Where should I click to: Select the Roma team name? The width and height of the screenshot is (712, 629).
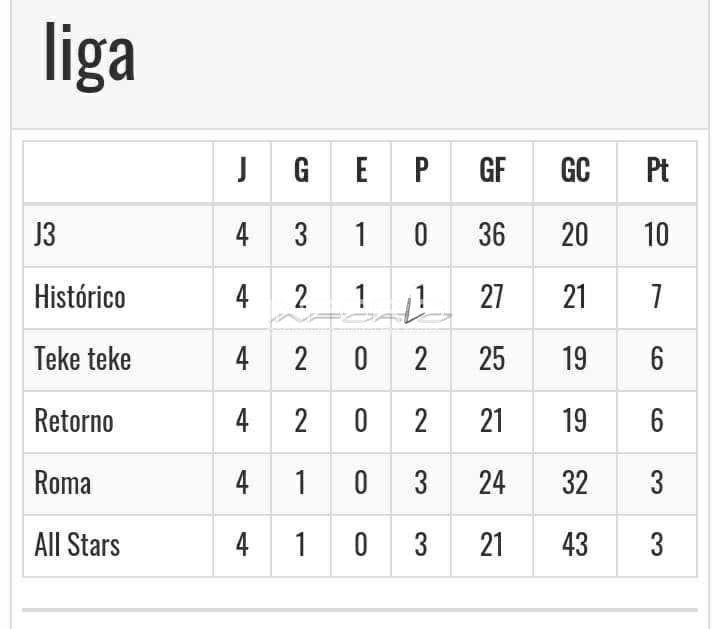point(63,483)
